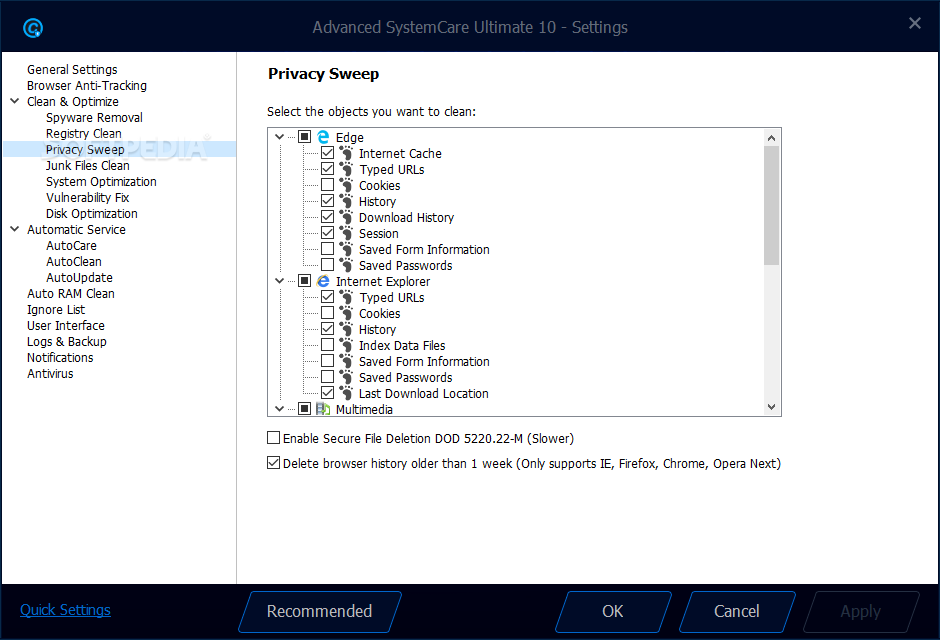The width and height of the screenshot is (940, 640).
Task: Click the Multimedia category icon
Action: click(x=323, y=409)
